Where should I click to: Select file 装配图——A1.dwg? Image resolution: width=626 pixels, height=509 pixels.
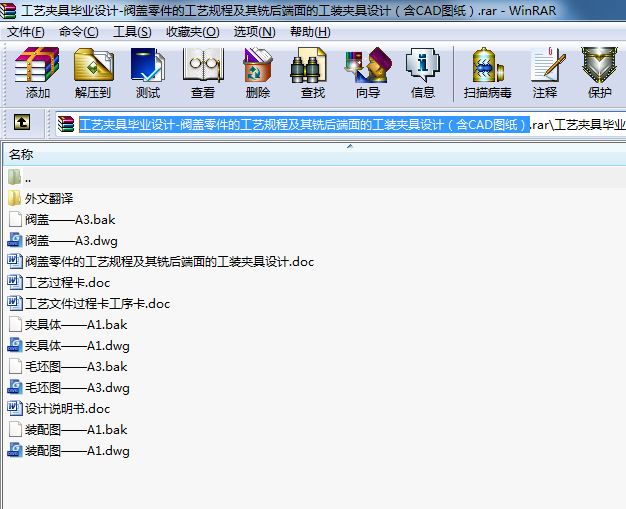point(77,450)
